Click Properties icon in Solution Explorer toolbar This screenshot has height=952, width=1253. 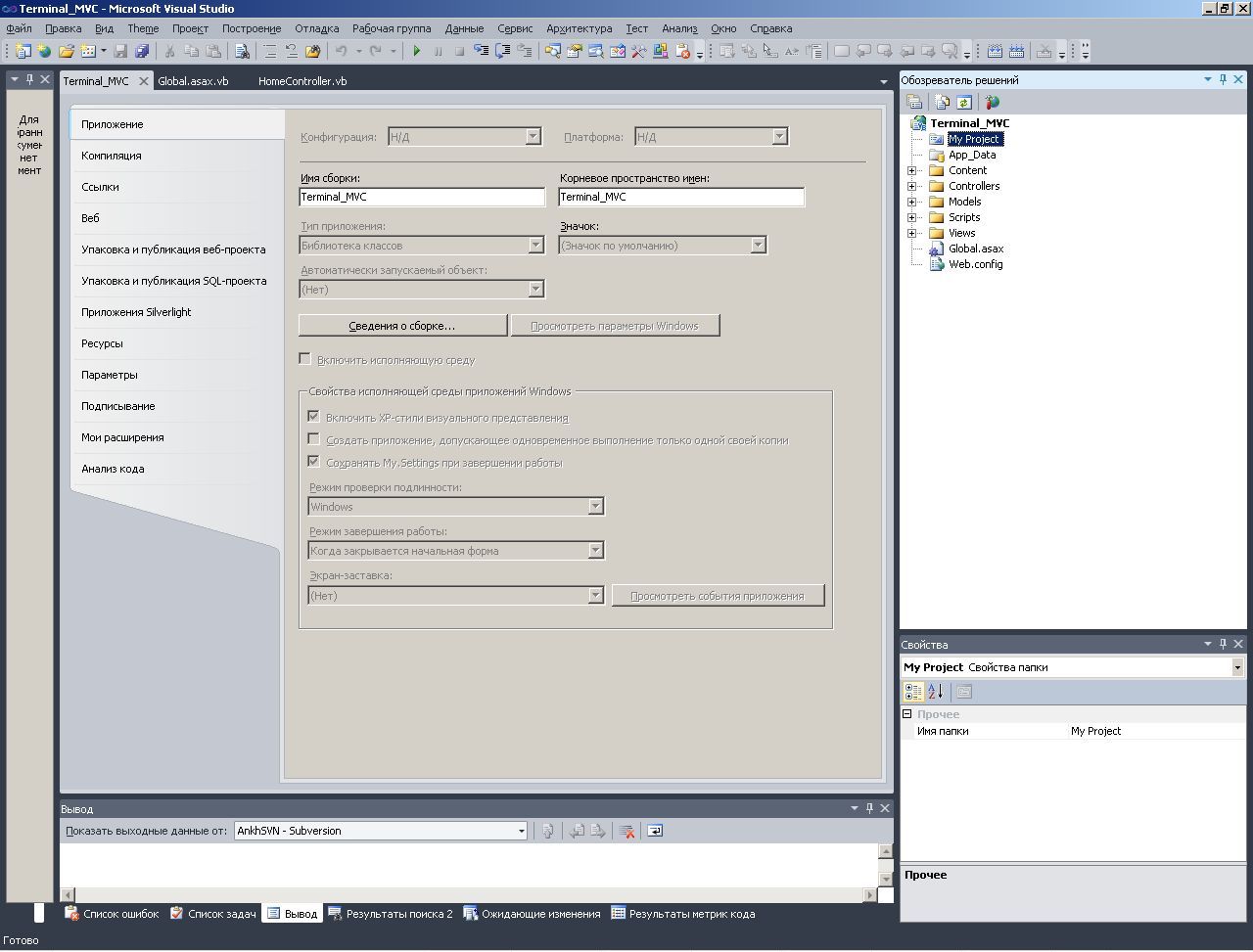click(x=914, y=102)
